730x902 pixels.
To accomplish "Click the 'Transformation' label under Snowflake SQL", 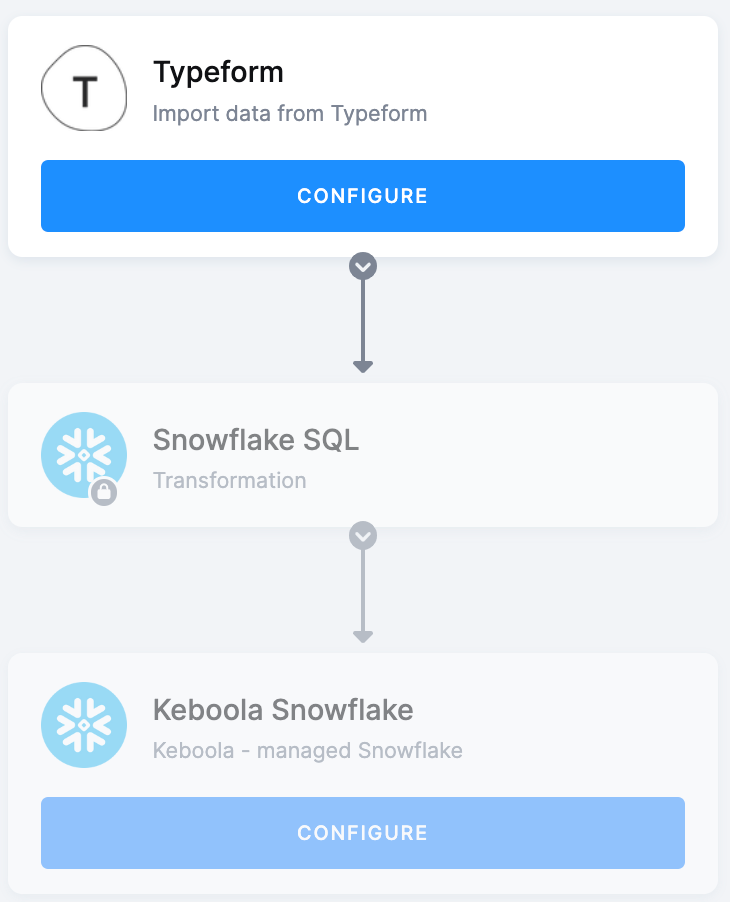I will [229, 480].
